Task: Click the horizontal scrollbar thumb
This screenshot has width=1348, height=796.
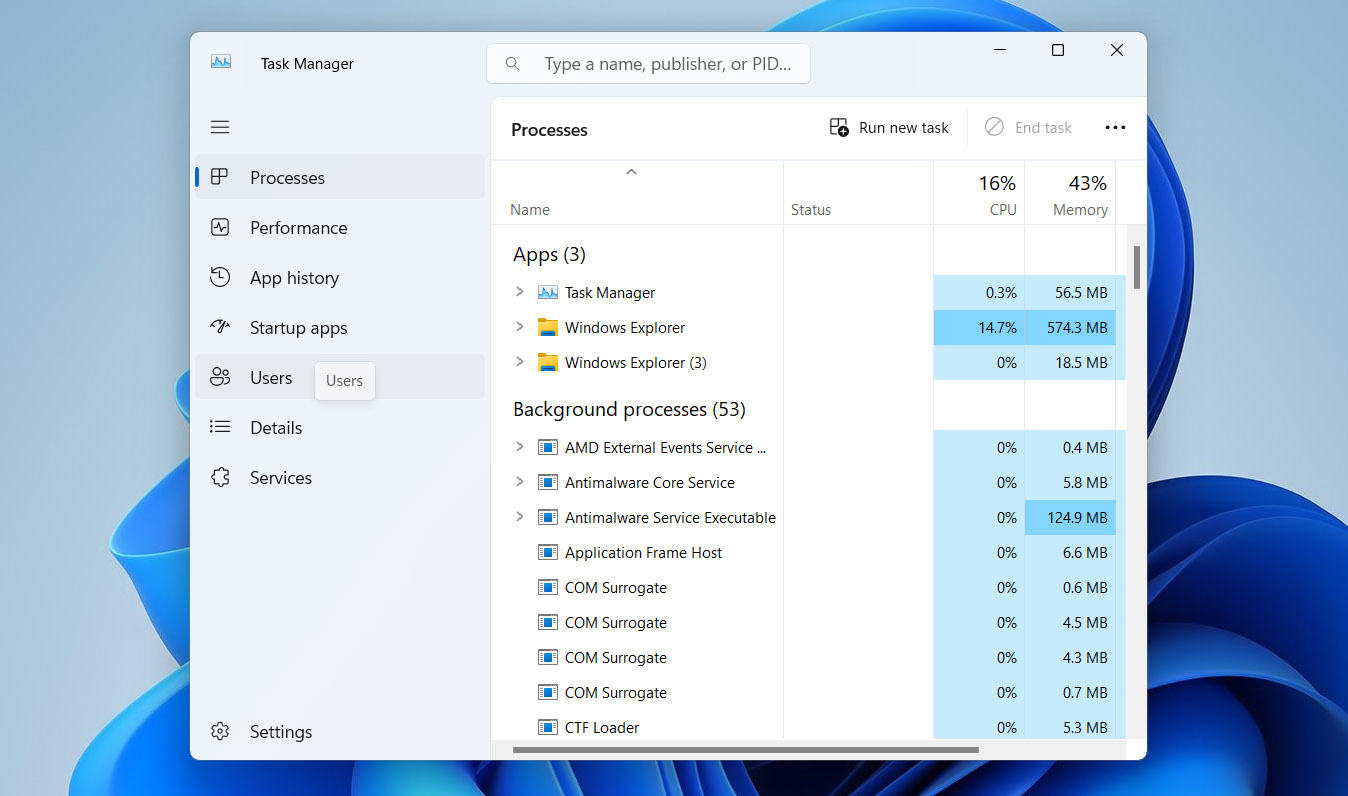Action: click(x=745, y=749)
